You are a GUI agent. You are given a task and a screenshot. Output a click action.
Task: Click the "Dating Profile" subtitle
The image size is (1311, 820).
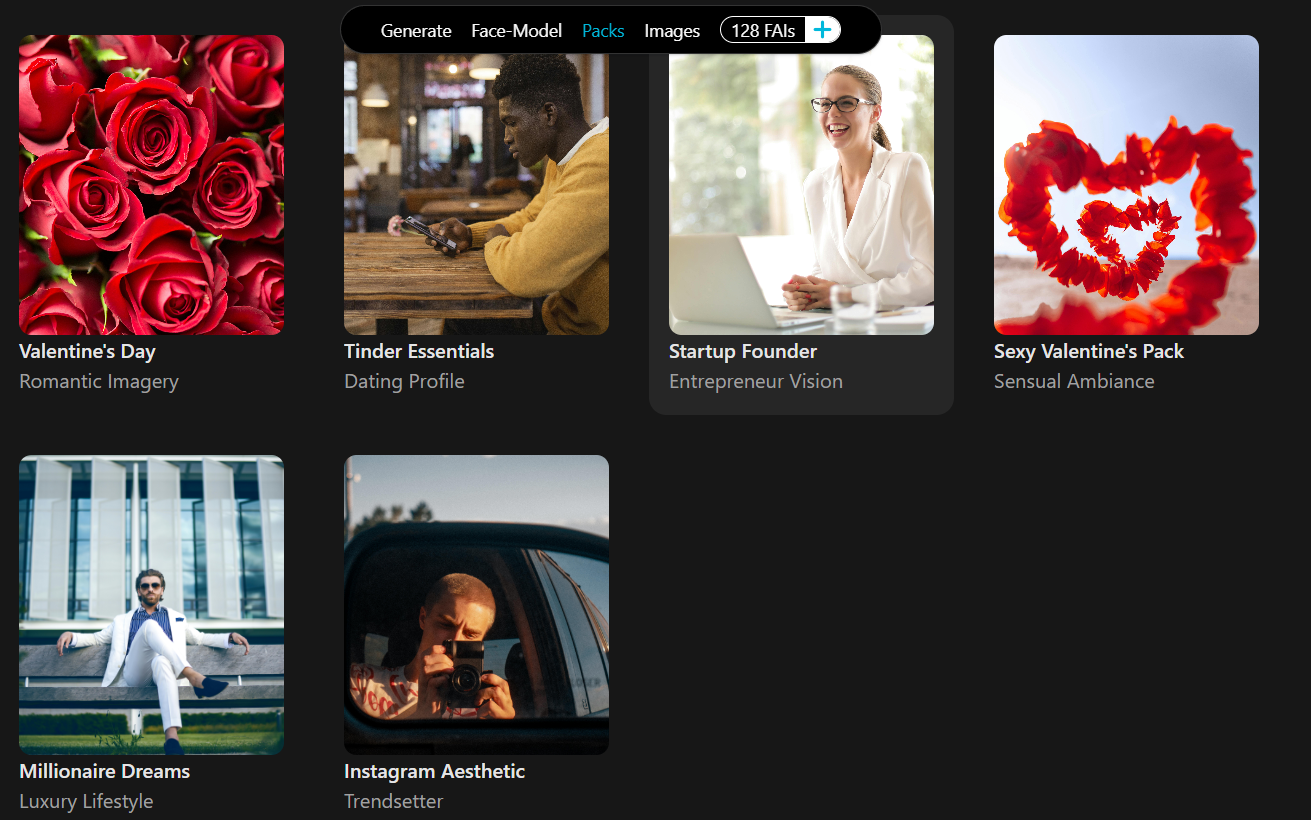click(404, 381)
